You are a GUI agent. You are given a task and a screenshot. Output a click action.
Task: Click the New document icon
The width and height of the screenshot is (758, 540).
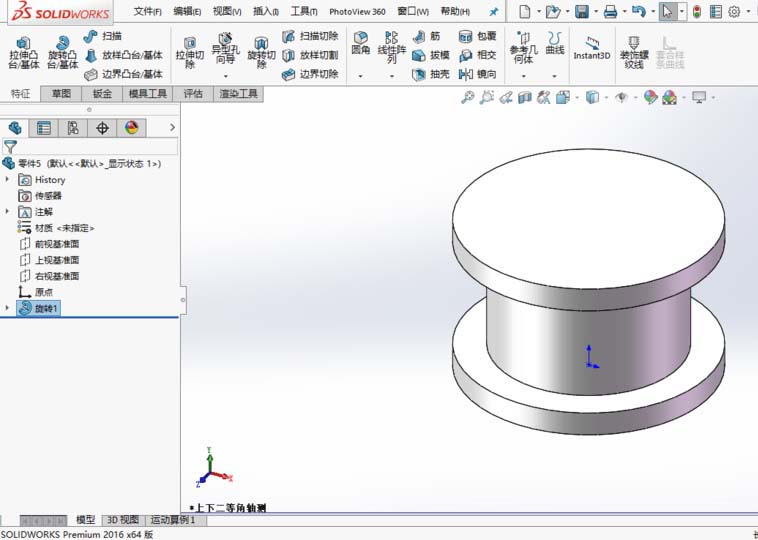pyautogui.click(x=525, y=12)
